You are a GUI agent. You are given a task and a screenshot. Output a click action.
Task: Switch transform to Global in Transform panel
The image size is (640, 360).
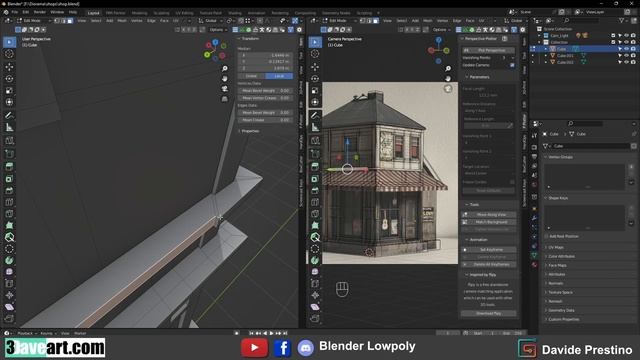[251, 76]
